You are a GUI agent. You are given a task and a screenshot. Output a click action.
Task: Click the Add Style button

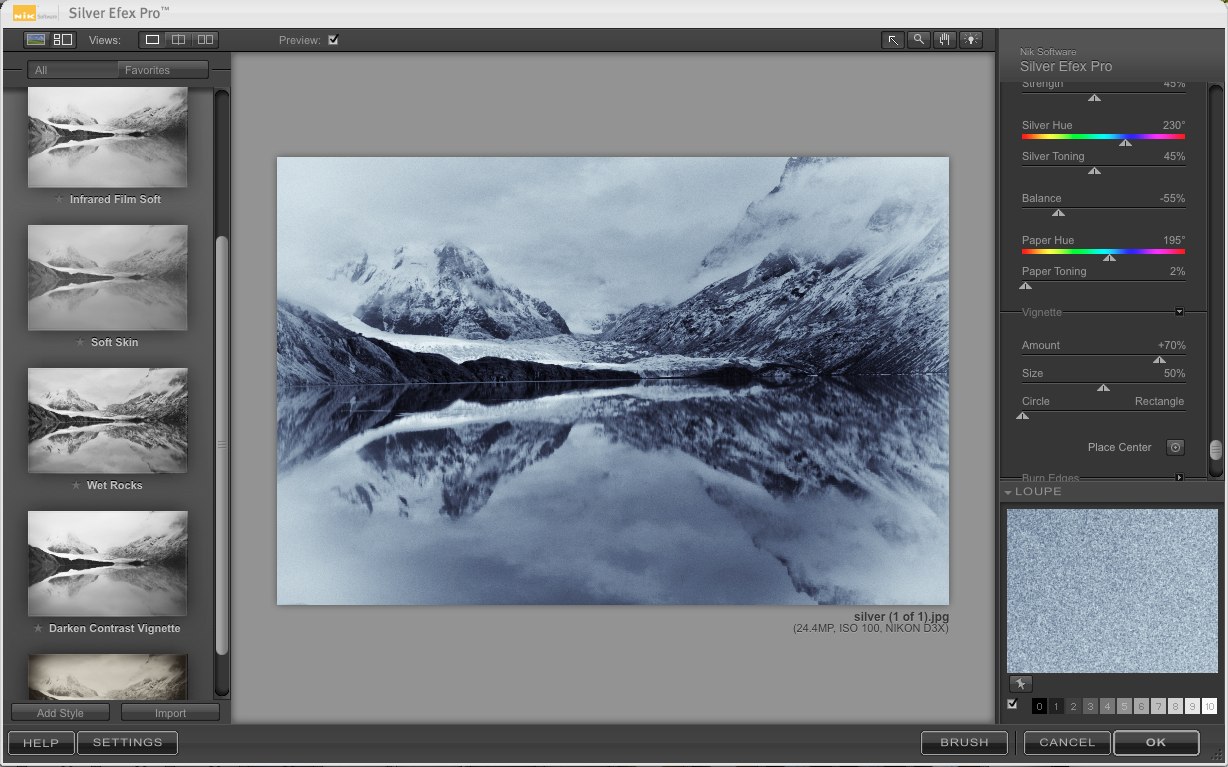(x=60, y=713)
